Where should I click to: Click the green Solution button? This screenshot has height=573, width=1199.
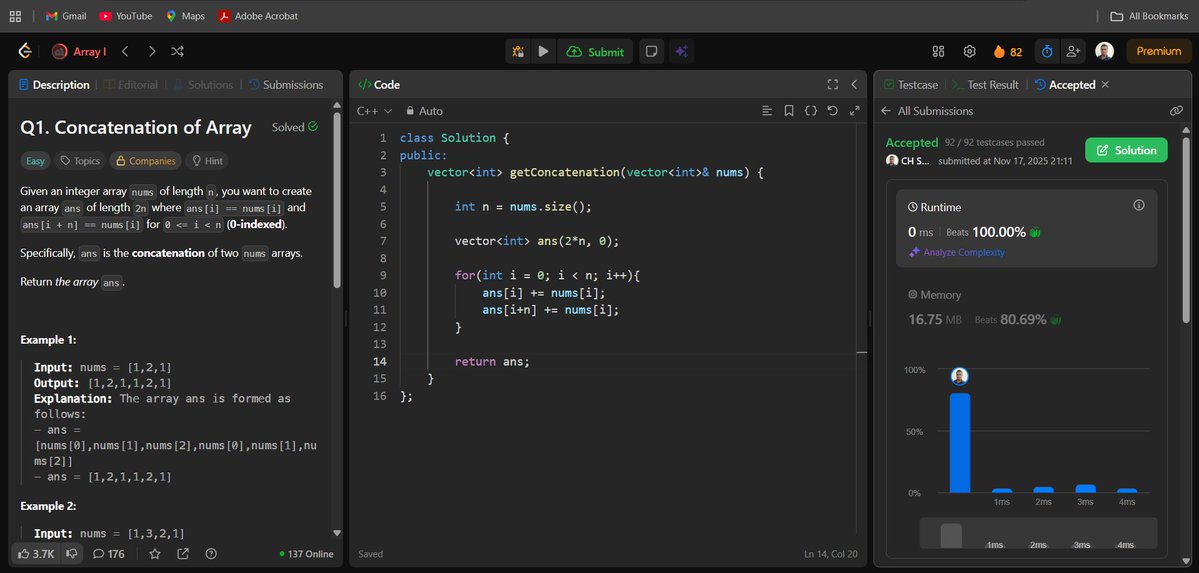point(1126,150)
